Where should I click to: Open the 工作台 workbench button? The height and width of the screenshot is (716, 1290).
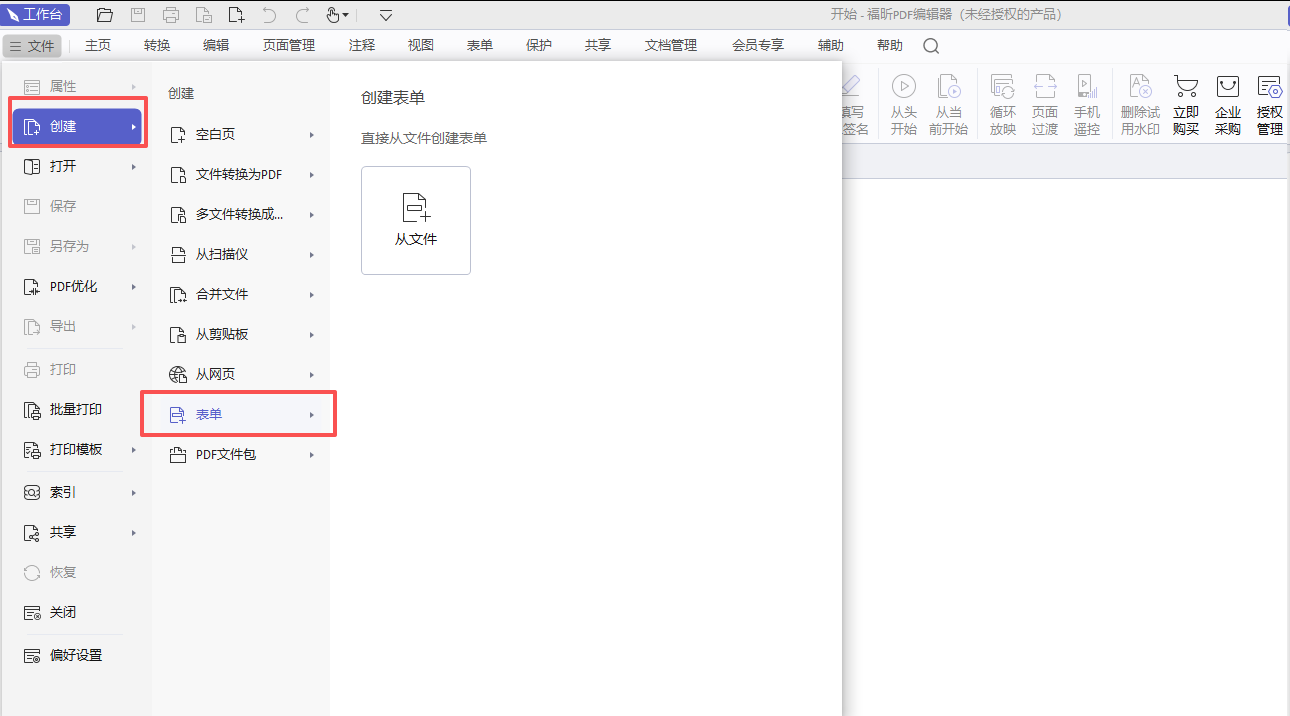coord(36,15)
